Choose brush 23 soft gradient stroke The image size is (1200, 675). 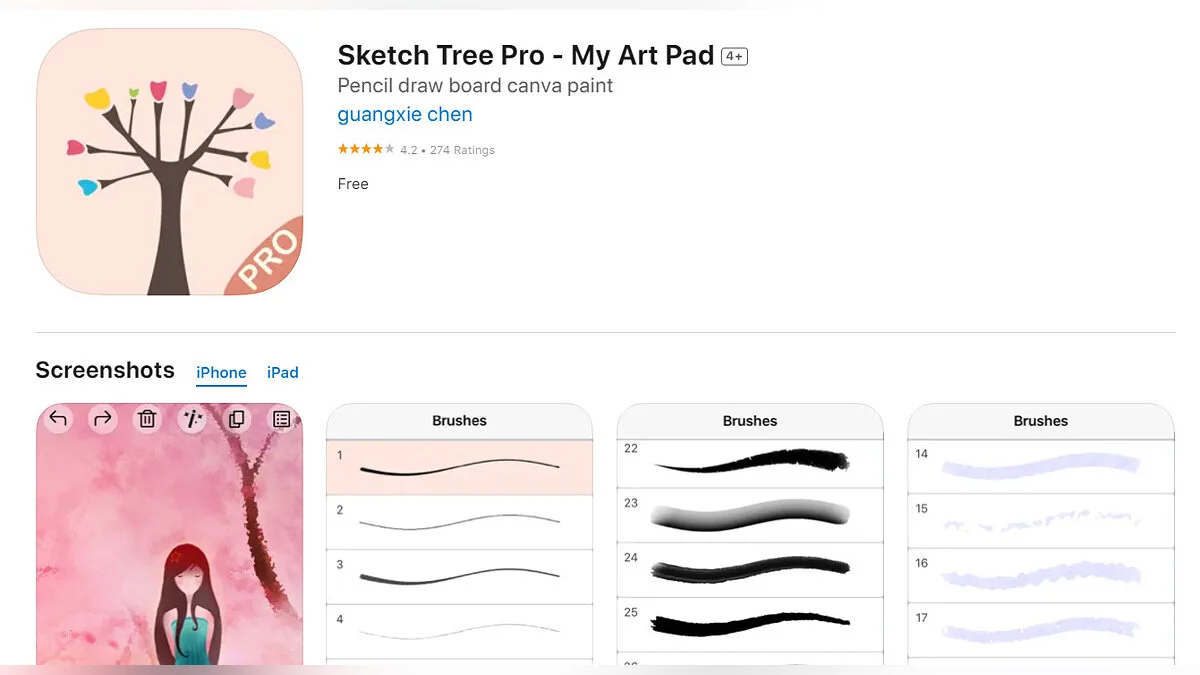click(750, 516)
